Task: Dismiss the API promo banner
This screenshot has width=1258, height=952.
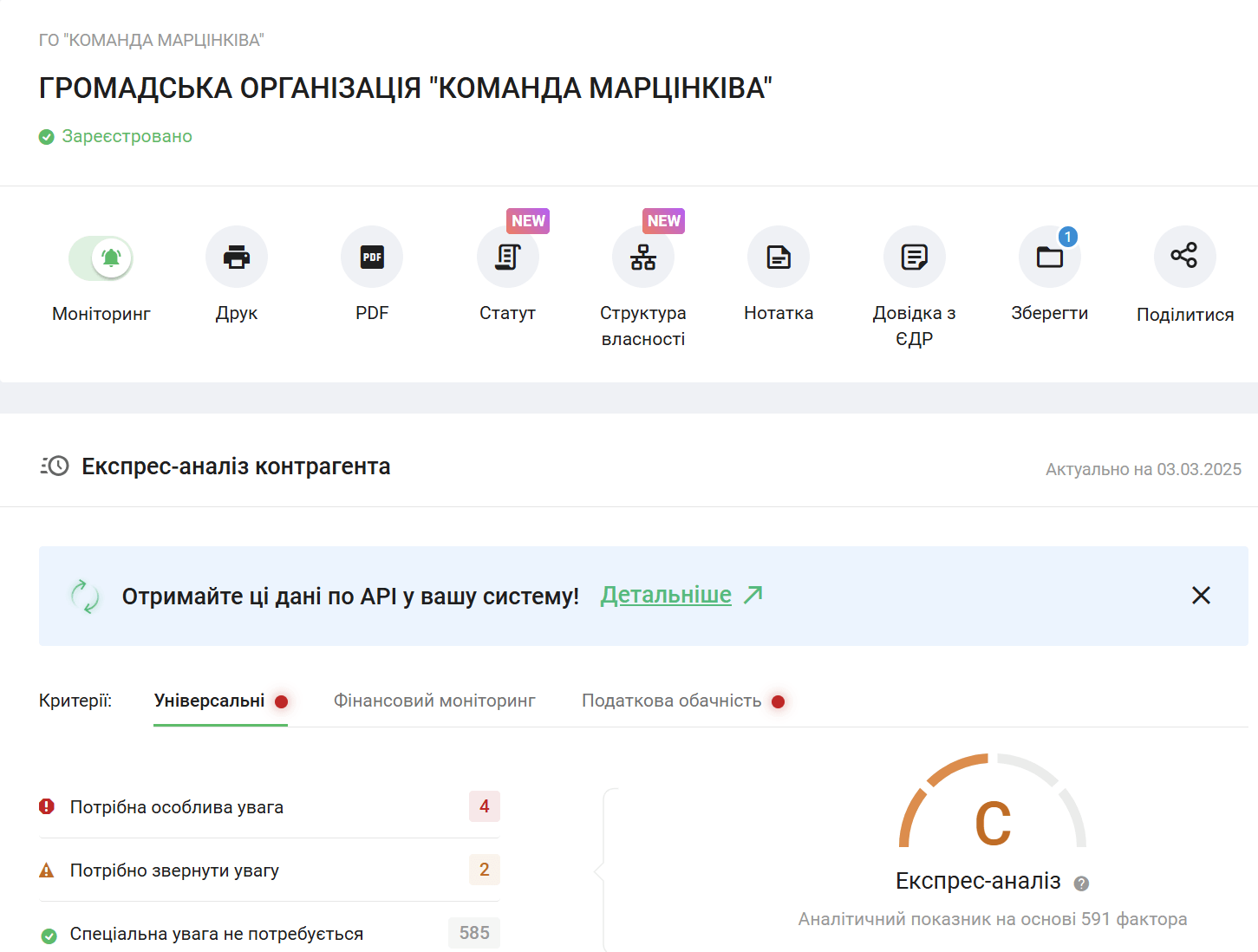Action: point(1201,596)
